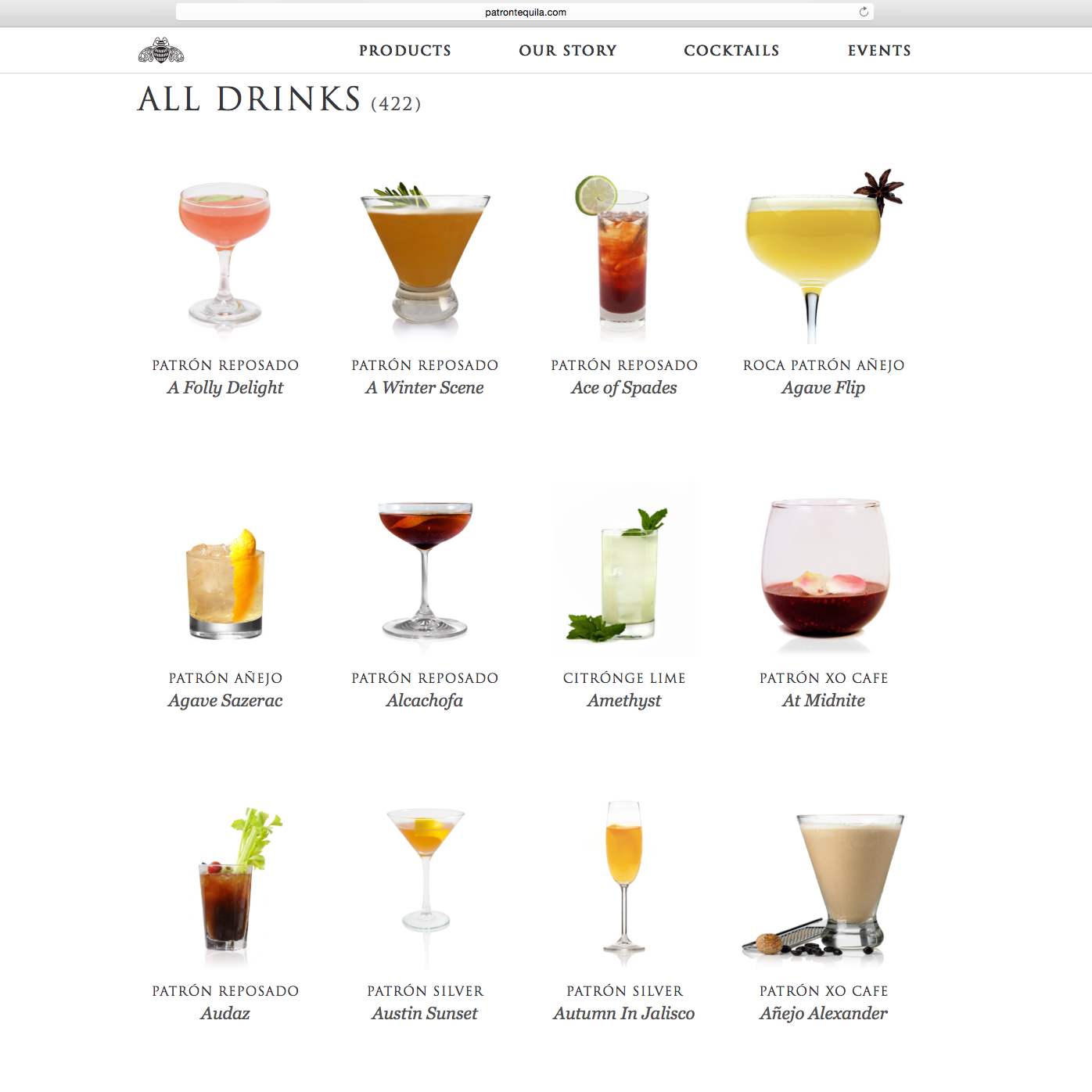Open the Products menu
1092x1092 pixels.
pyautogui.click(x=404, y=50)
